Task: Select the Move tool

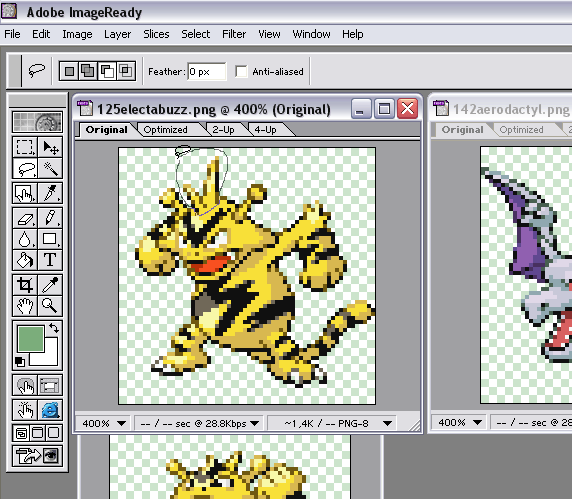Action: pos(50,147)
